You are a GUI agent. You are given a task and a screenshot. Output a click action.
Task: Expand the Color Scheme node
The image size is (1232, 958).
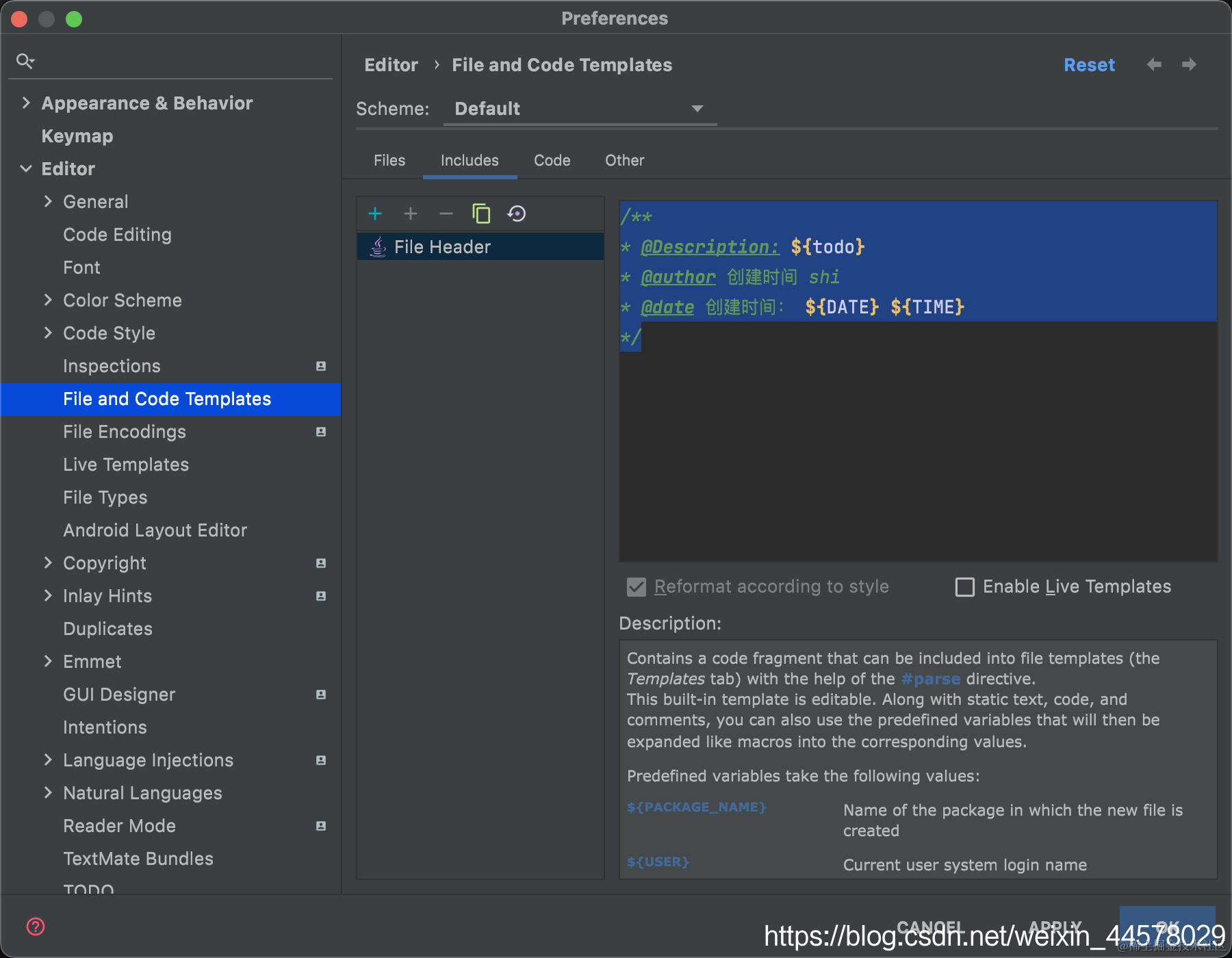pyautogui.click(x=48, y=300)
